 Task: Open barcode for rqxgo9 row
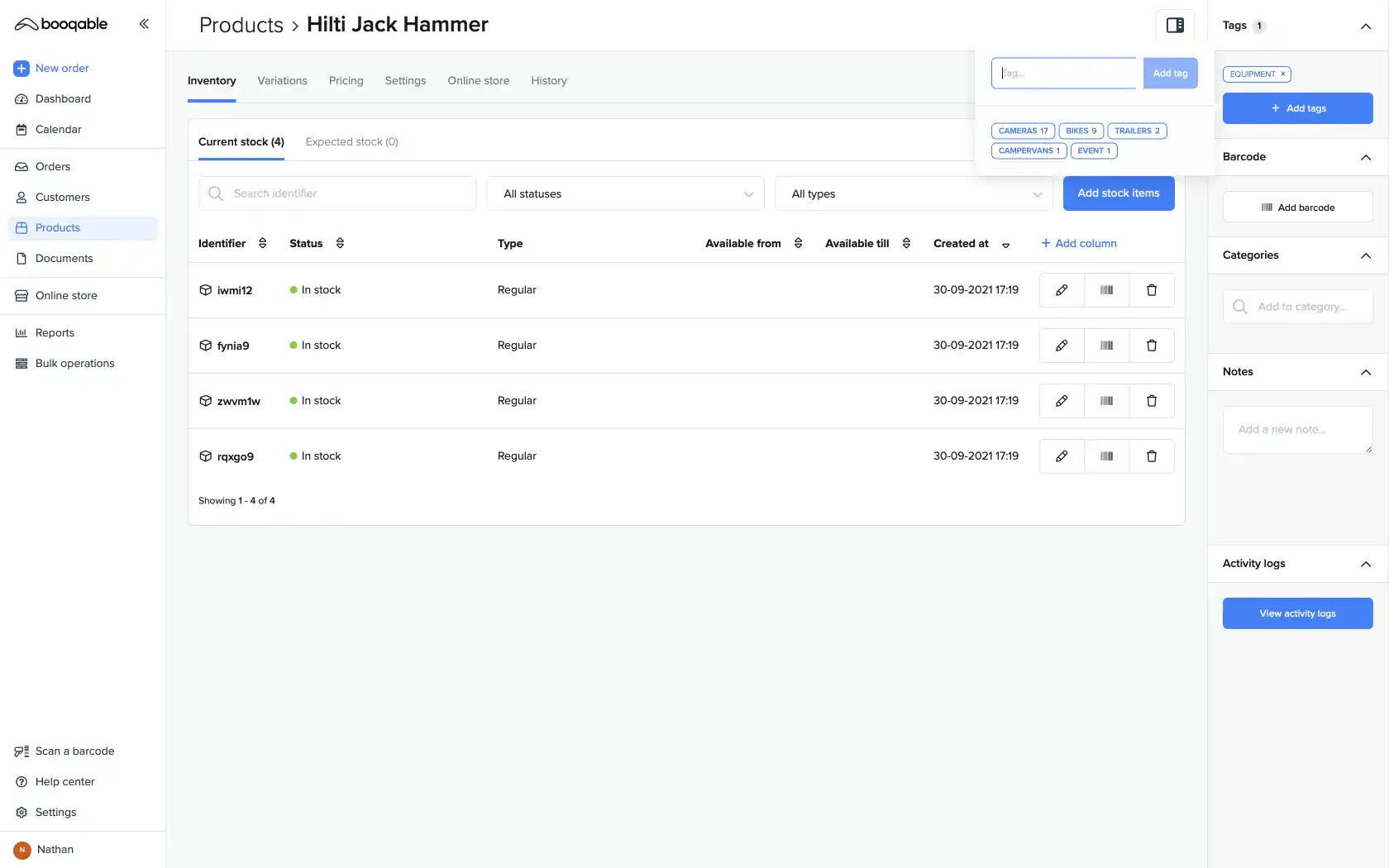[1106, 456]
